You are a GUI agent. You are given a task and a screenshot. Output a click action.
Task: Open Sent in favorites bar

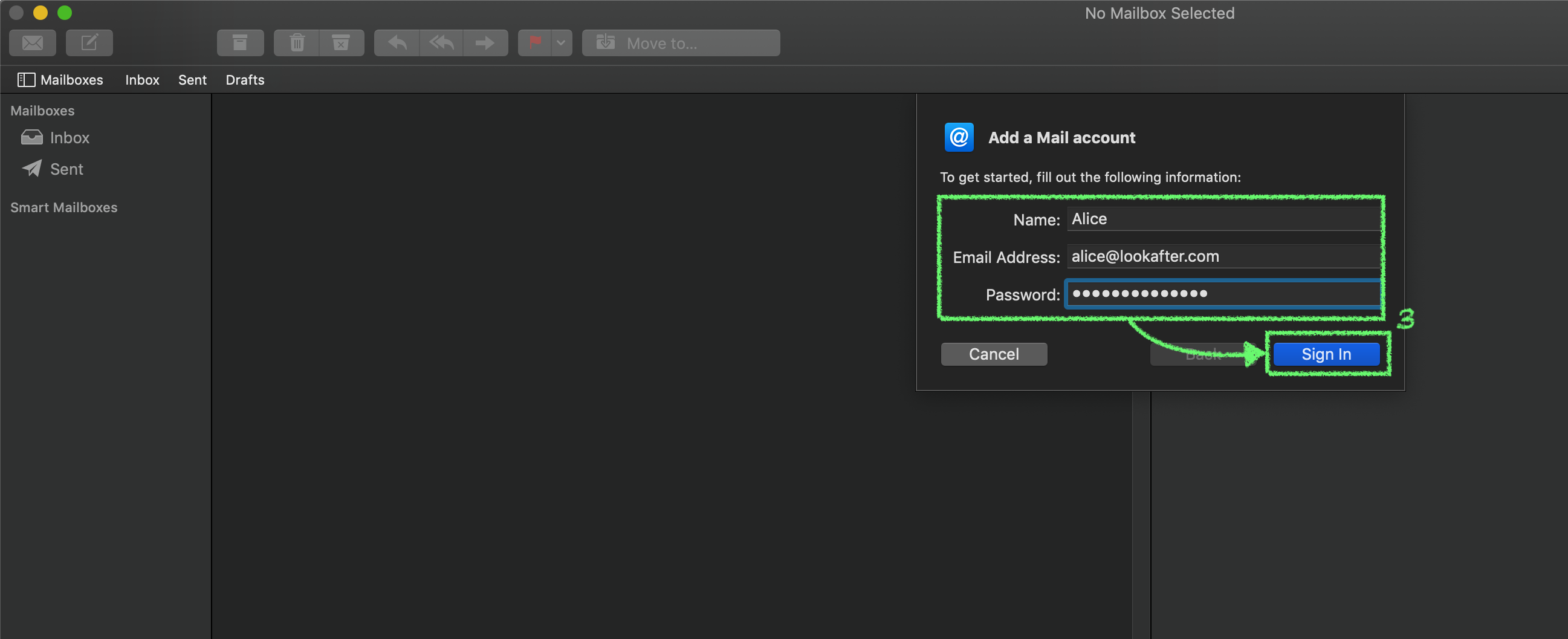click(192, 80)
